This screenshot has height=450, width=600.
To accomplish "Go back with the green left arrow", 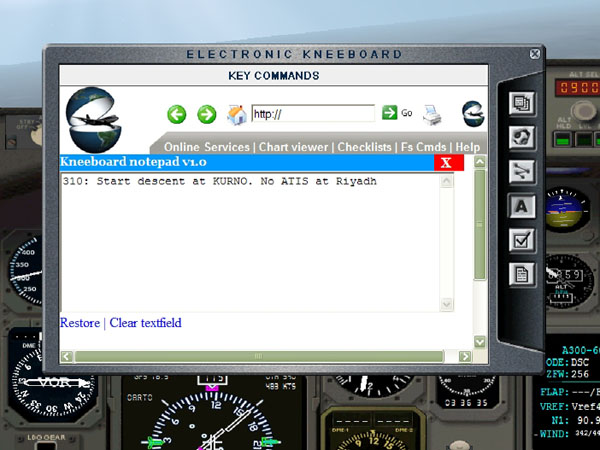I will click(177, 114).
